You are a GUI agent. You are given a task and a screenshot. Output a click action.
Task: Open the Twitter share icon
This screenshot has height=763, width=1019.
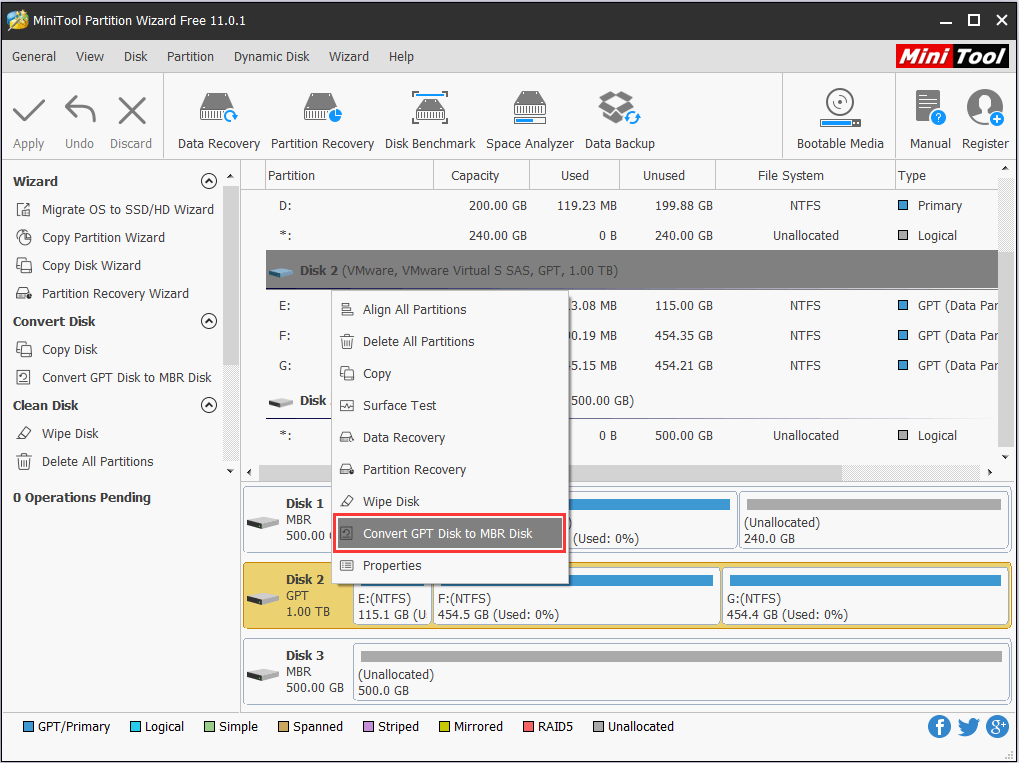click(x=968, y=727)
